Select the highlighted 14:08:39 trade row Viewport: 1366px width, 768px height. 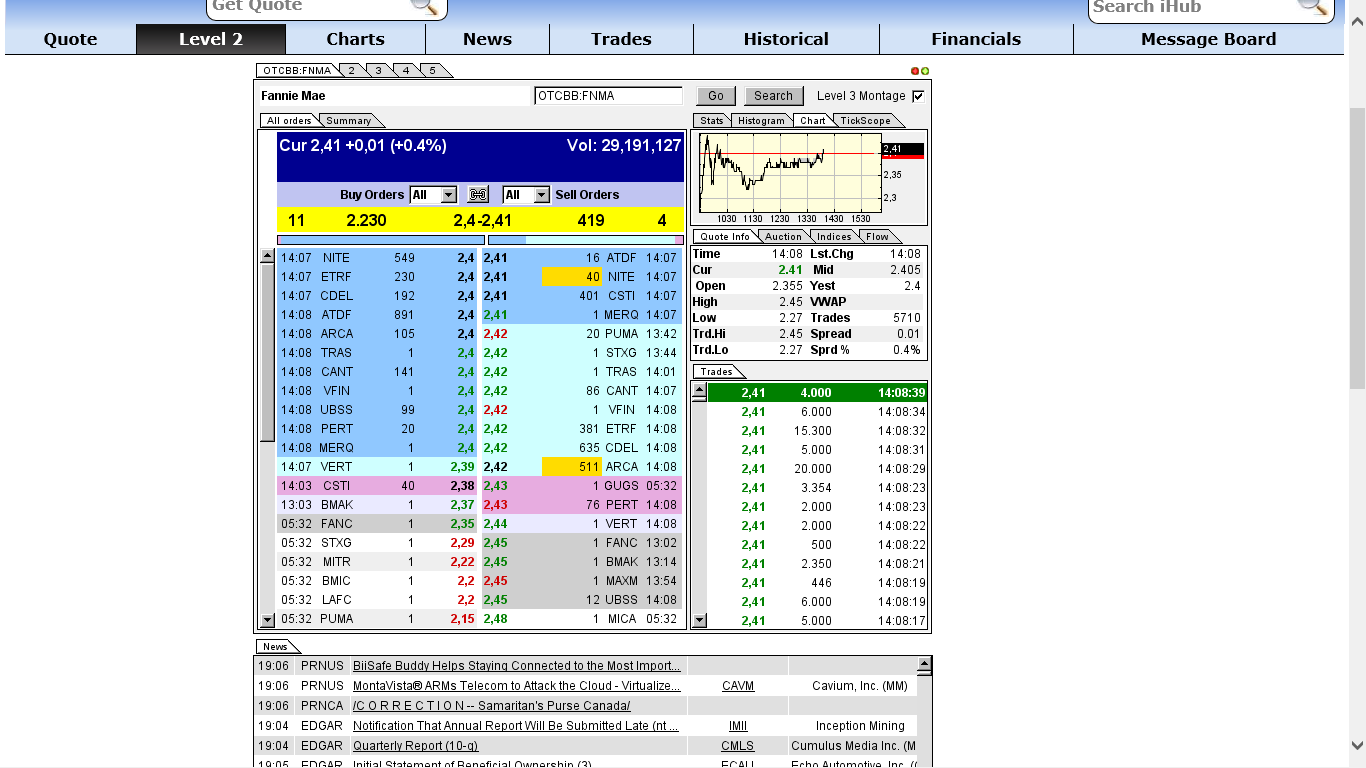pyautogui.click(x=817, y=393)
